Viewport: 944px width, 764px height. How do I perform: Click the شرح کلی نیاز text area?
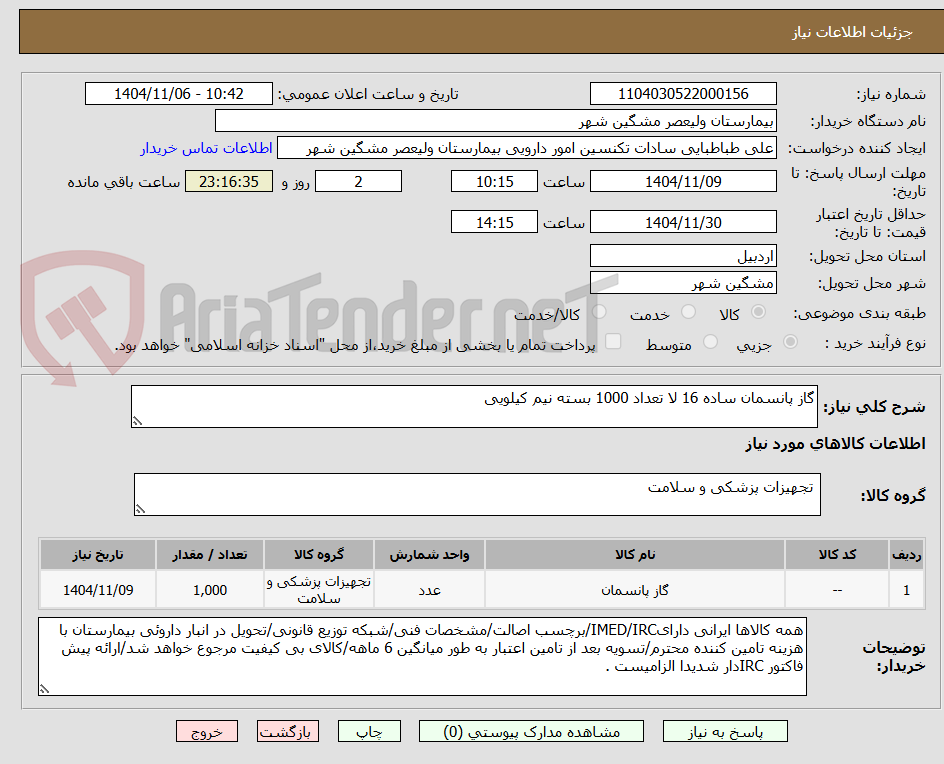pos(474,406)
